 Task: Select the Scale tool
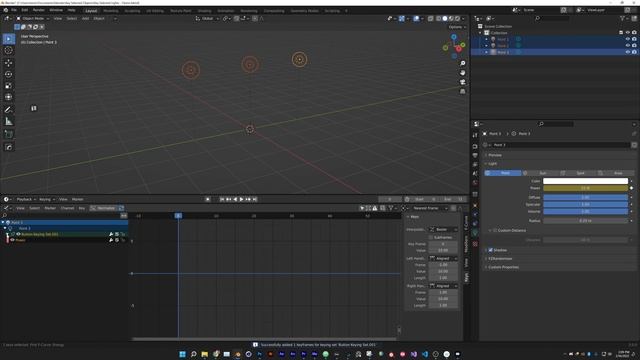click(9, 86)
